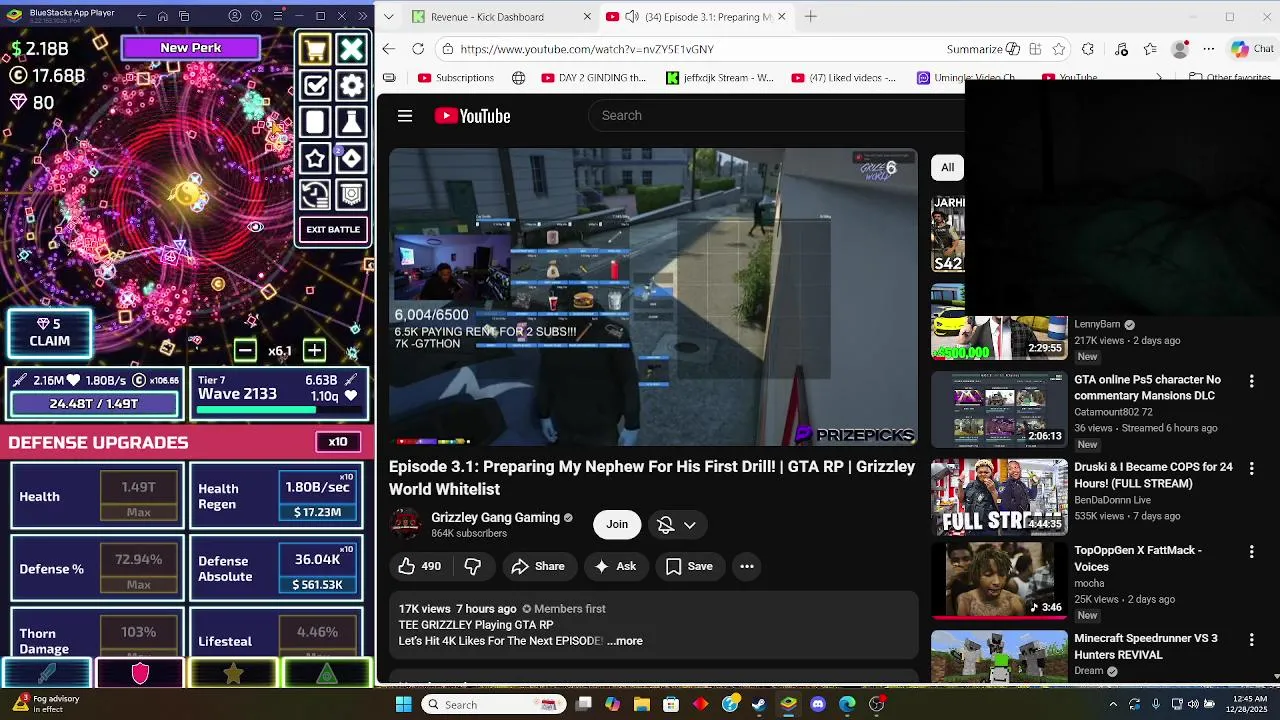The height and width of the screenshot is (720, 1280).
Task: Open the lab flask icon in game
Action: [x=351, y=122]
